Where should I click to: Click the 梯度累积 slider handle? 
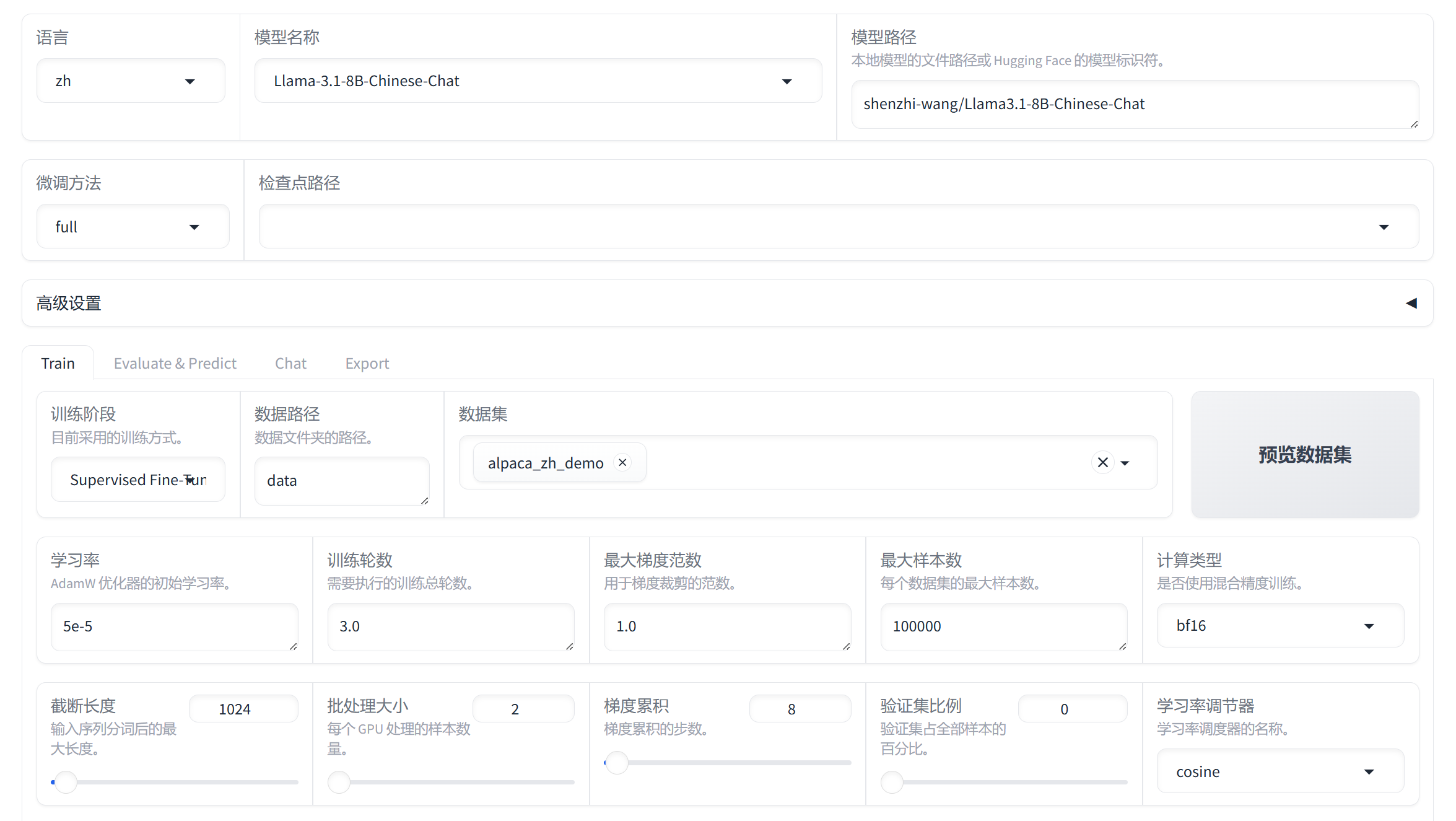617,763
